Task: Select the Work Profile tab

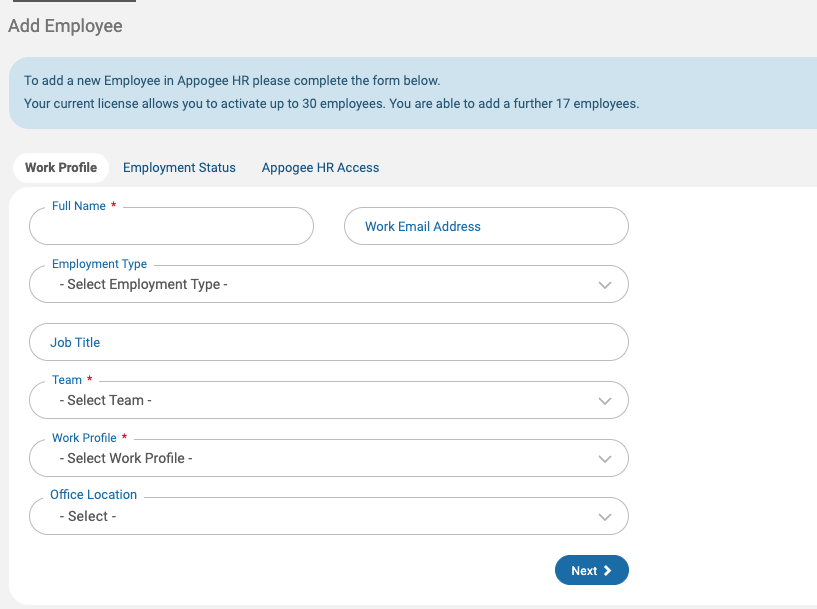Action: [60, 167]
